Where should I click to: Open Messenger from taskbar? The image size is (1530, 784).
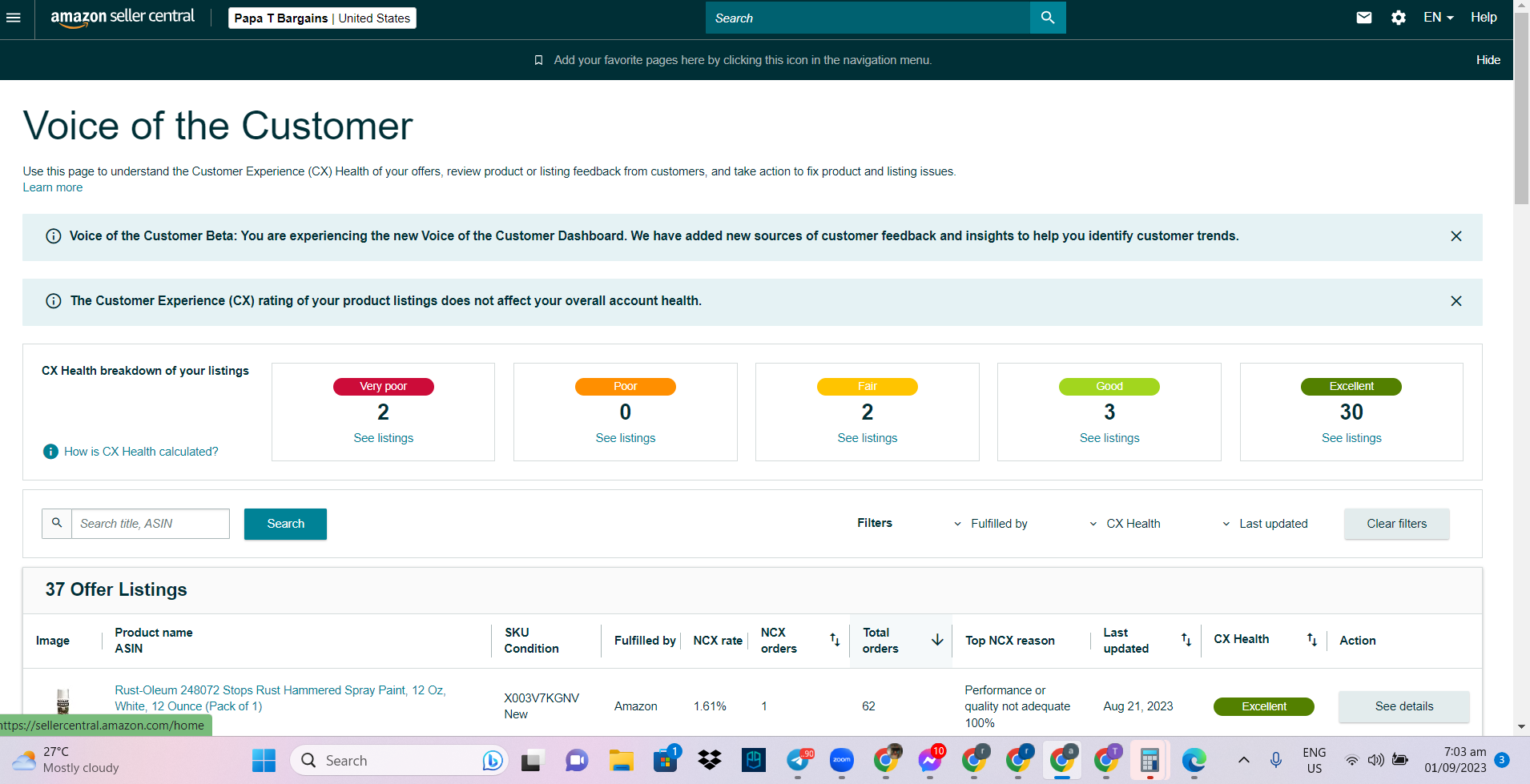tap(930, 760)
